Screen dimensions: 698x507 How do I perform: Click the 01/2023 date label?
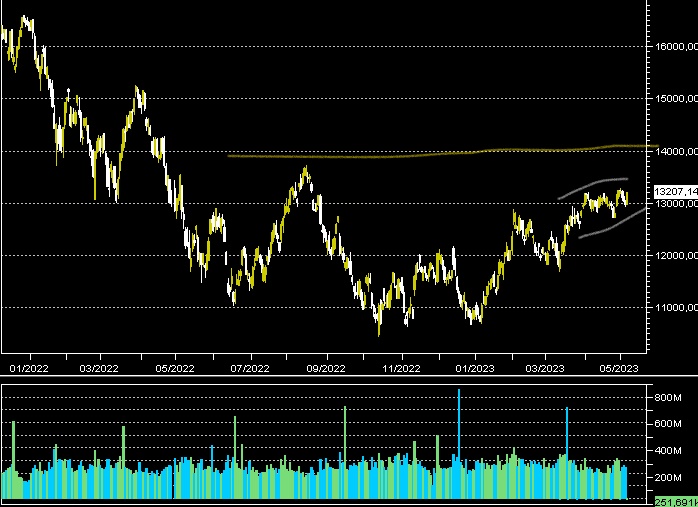click(x=475, y=369)
